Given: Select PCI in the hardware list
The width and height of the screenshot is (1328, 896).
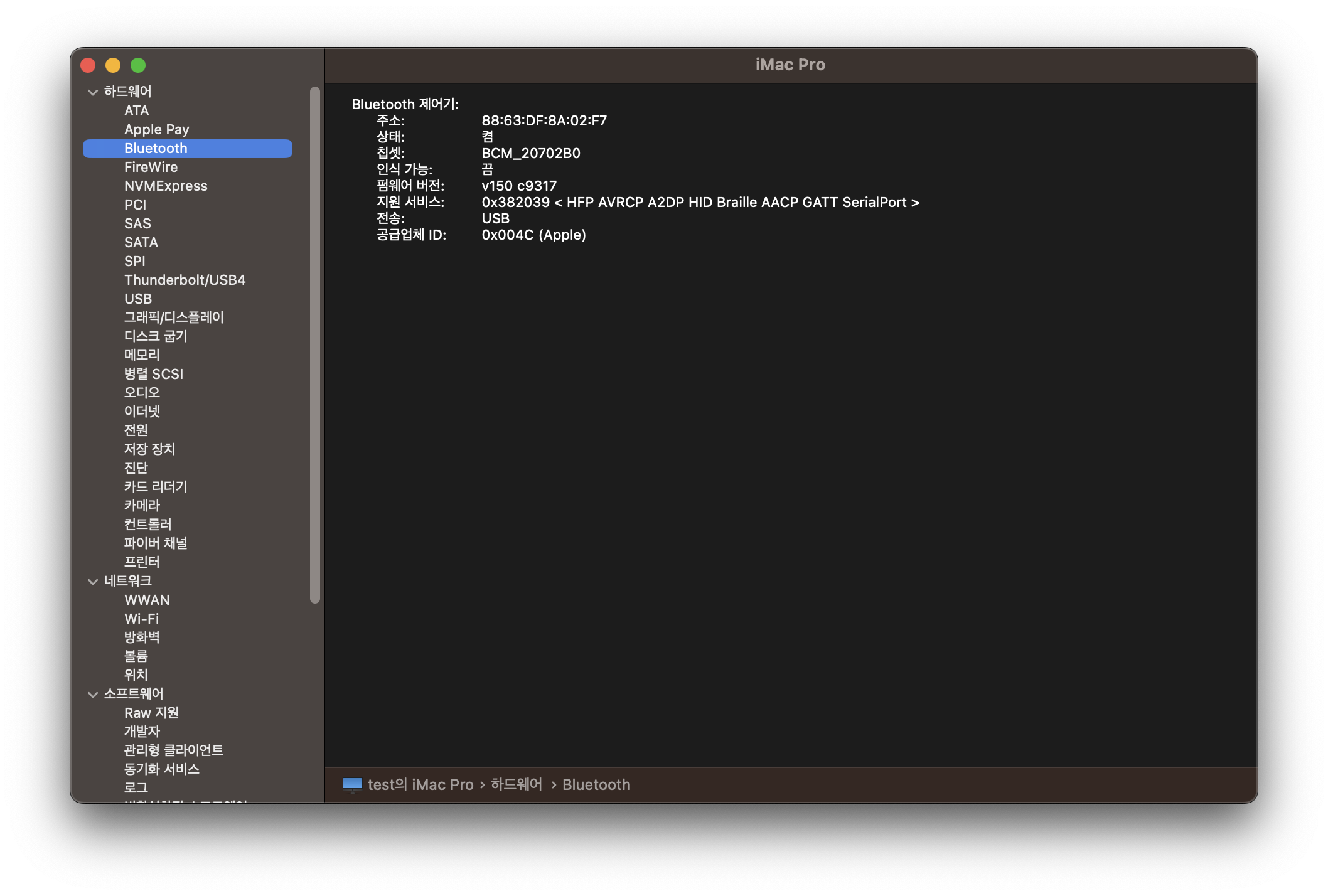Looking at the screenshot, I should (x=136, y=205).
